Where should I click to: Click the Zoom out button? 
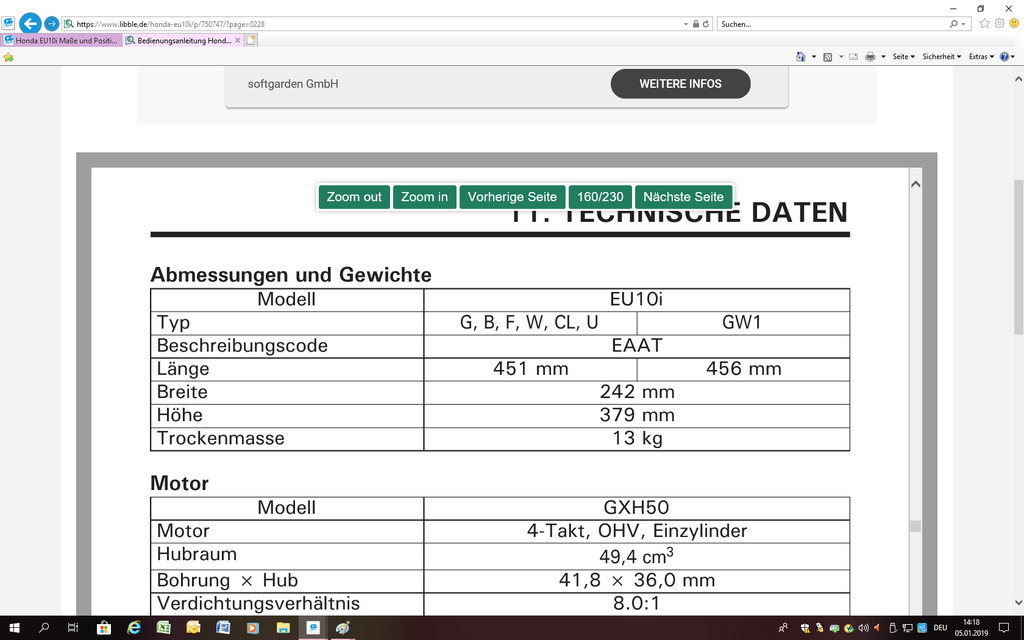354,197
